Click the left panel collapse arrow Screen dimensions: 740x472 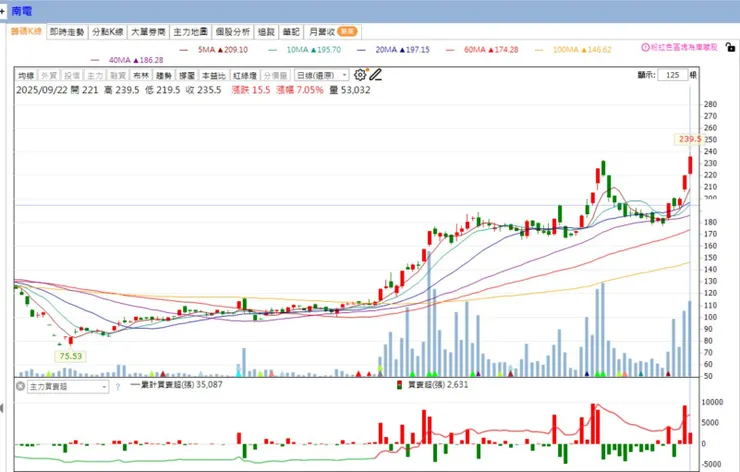click(1, 408)
